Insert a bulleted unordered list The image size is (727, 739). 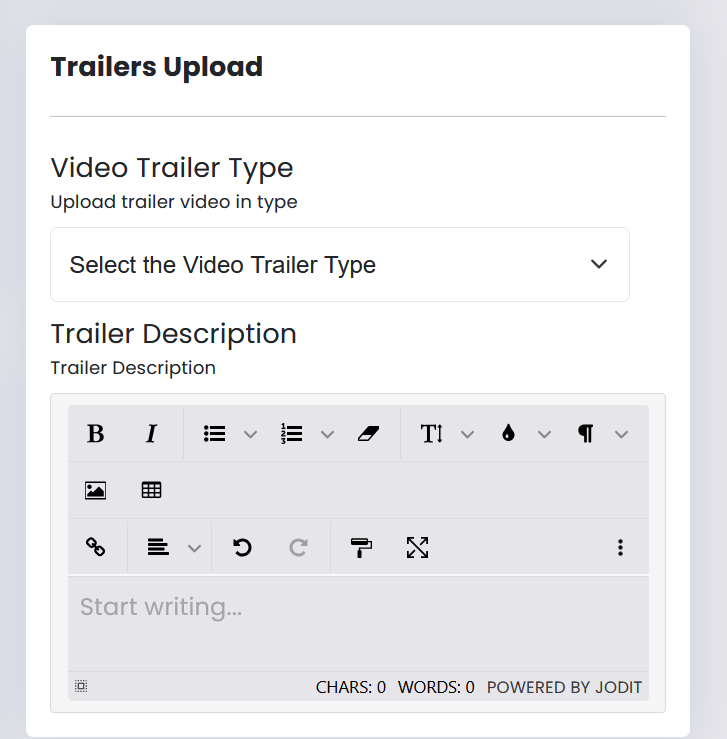click(214, 434)
